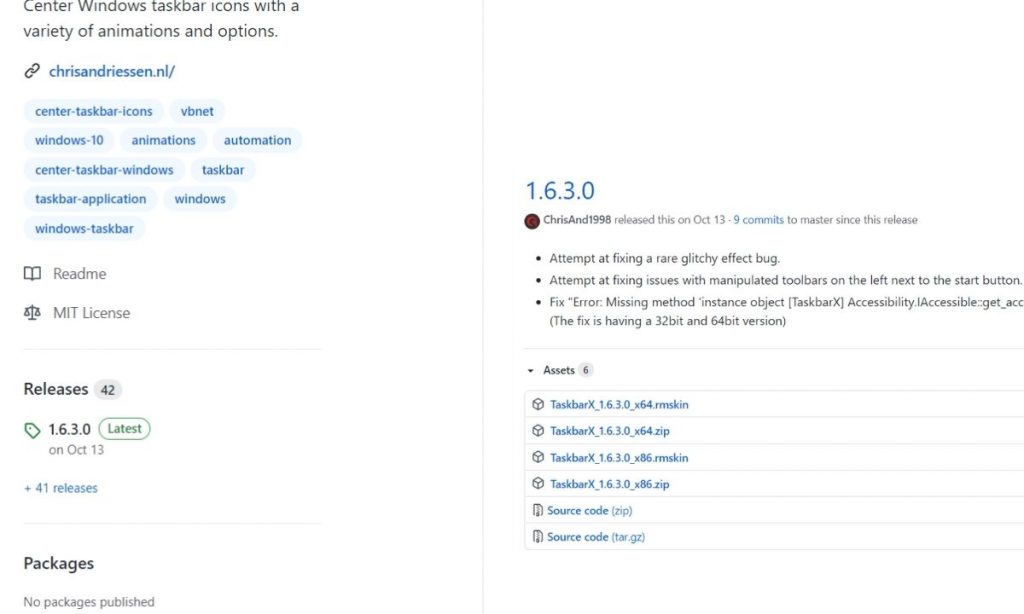Screen dimensions: 1024x614
Task: Click the Latest release badge
Action: tap(124, 429)
